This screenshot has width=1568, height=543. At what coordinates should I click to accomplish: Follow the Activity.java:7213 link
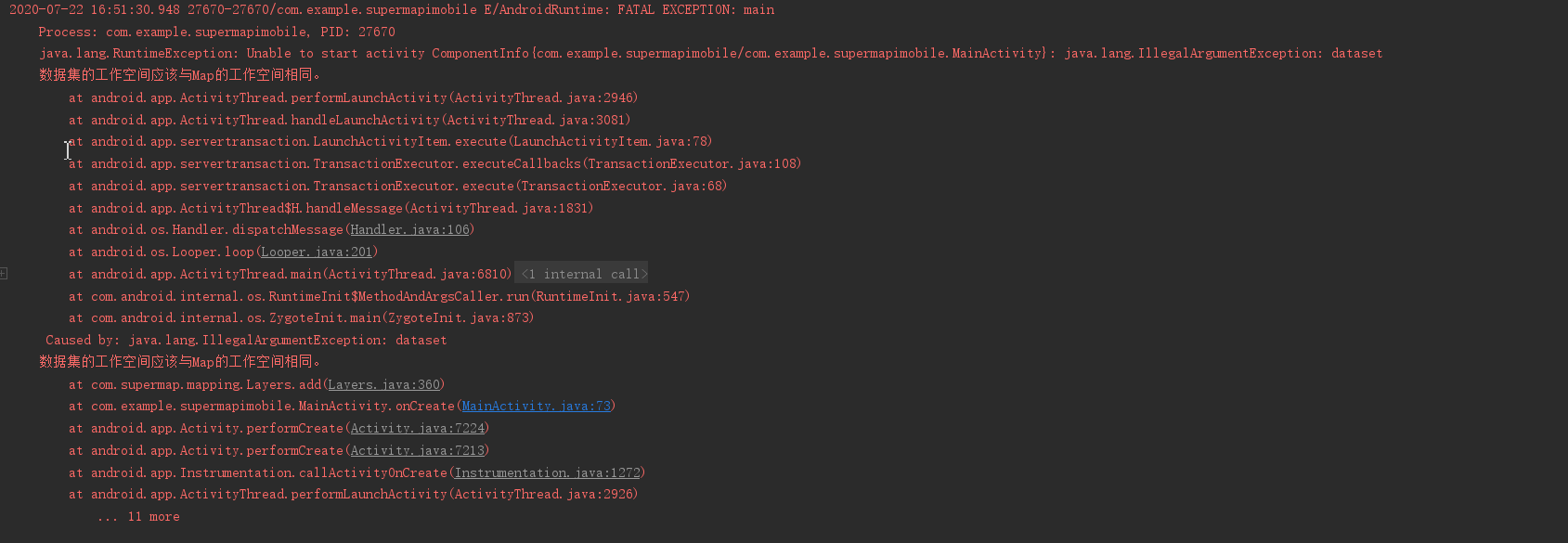[417, 451]
